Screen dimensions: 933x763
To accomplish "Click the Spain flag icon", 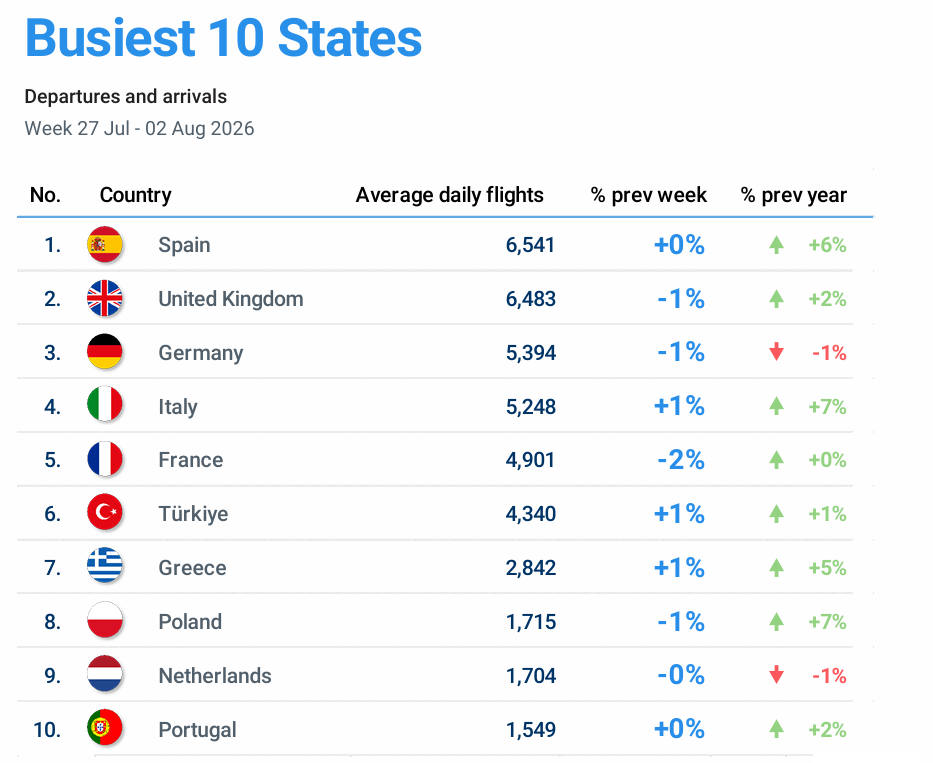I will [x=105, y=244].
